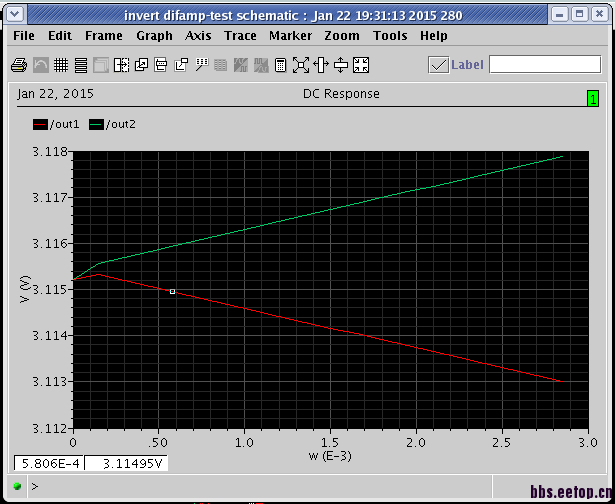Screen dimensions: 615x504
Task: Toggle the grid display icon
Action: pos(61,65)
